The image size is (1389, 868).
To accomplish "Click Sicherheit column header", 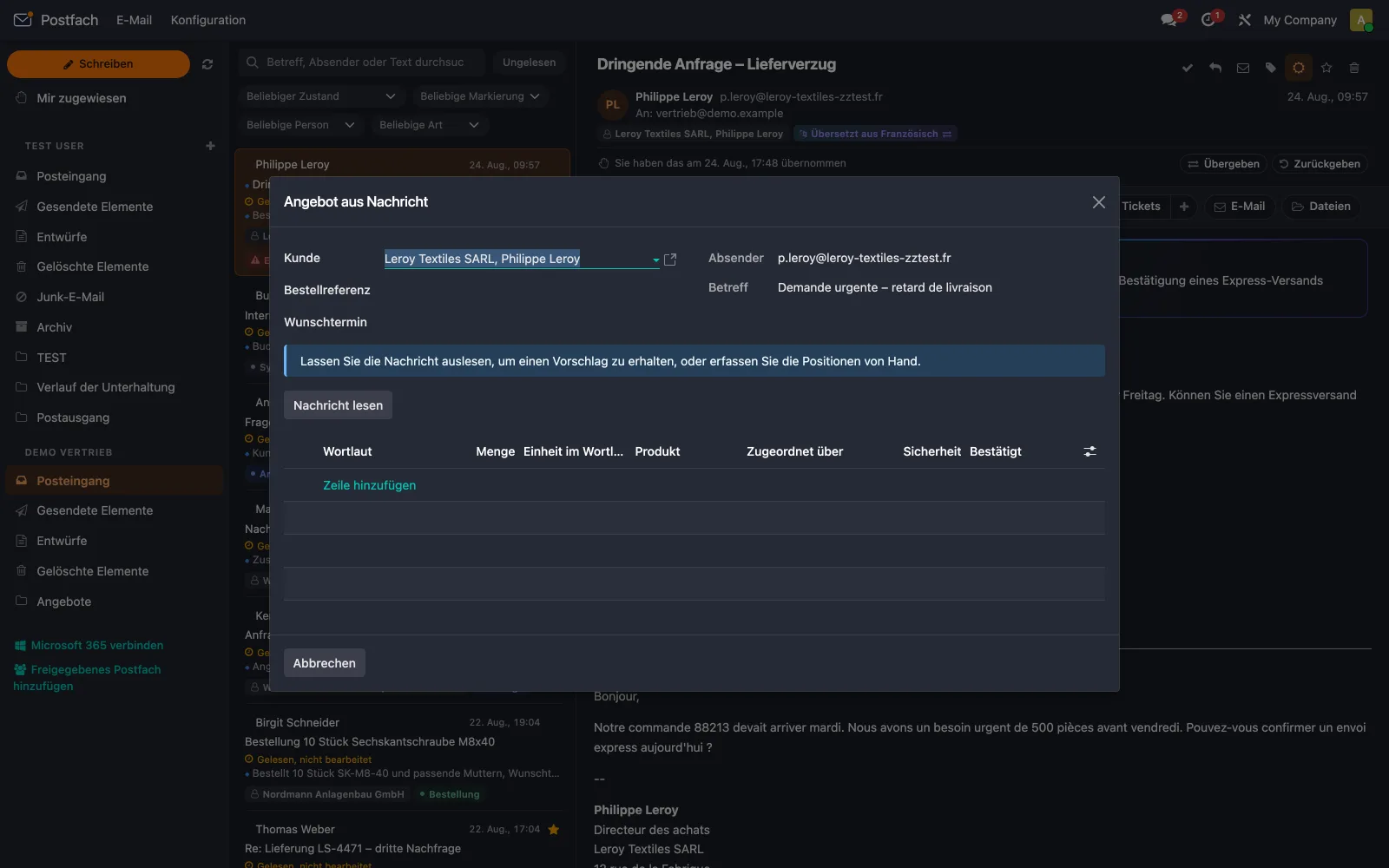I will [931, 451].
